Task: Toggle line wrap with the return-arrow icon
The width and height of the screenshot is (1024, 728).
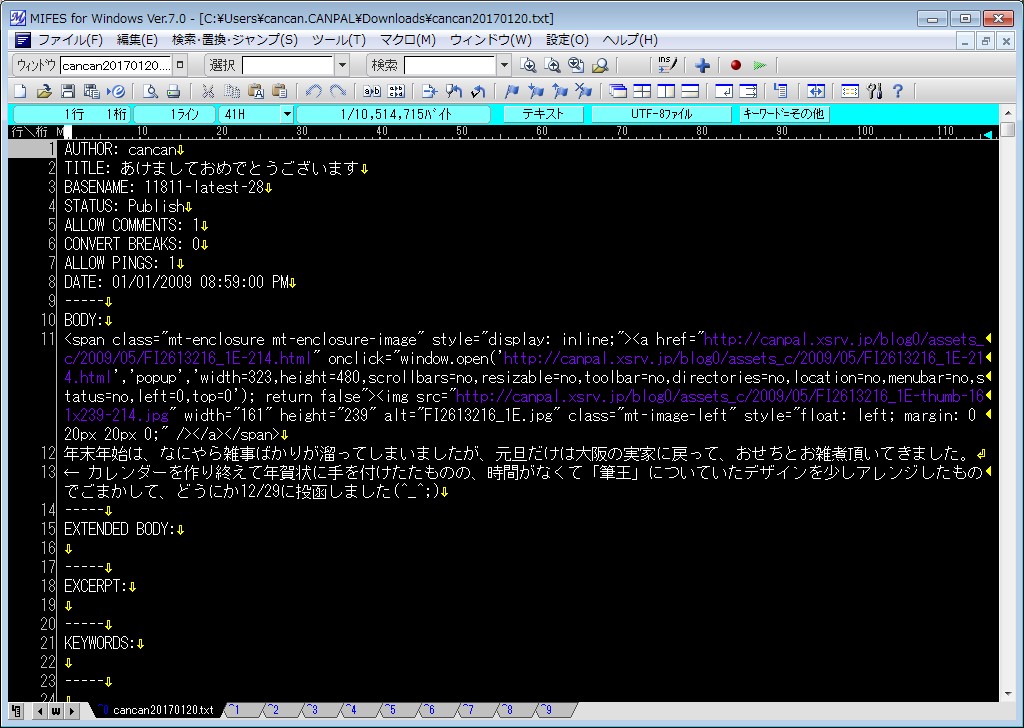Action: (x=724, y=91)
